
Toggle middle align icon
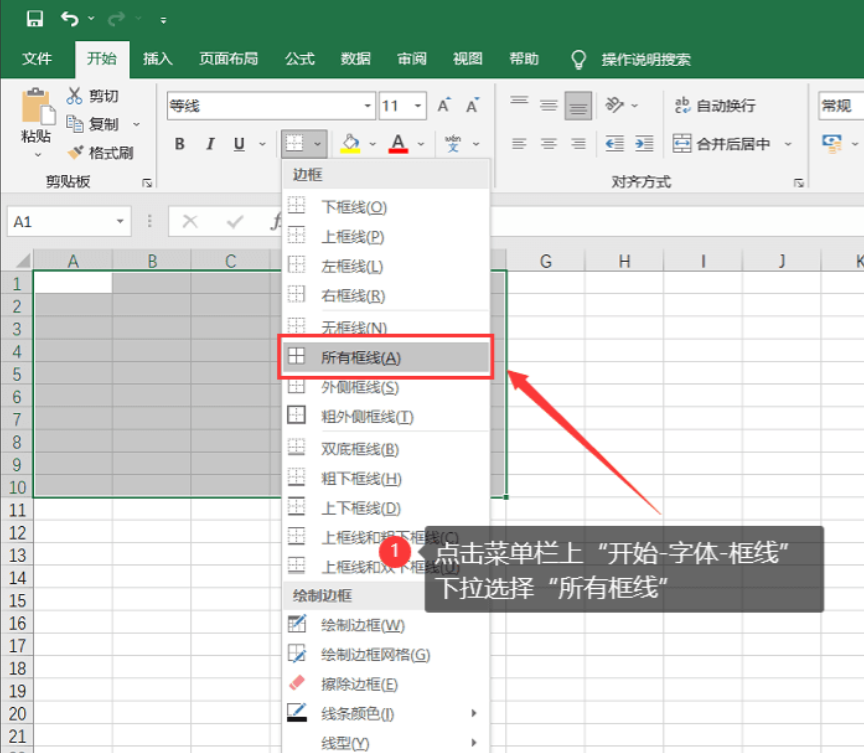(x=549, y=105)
